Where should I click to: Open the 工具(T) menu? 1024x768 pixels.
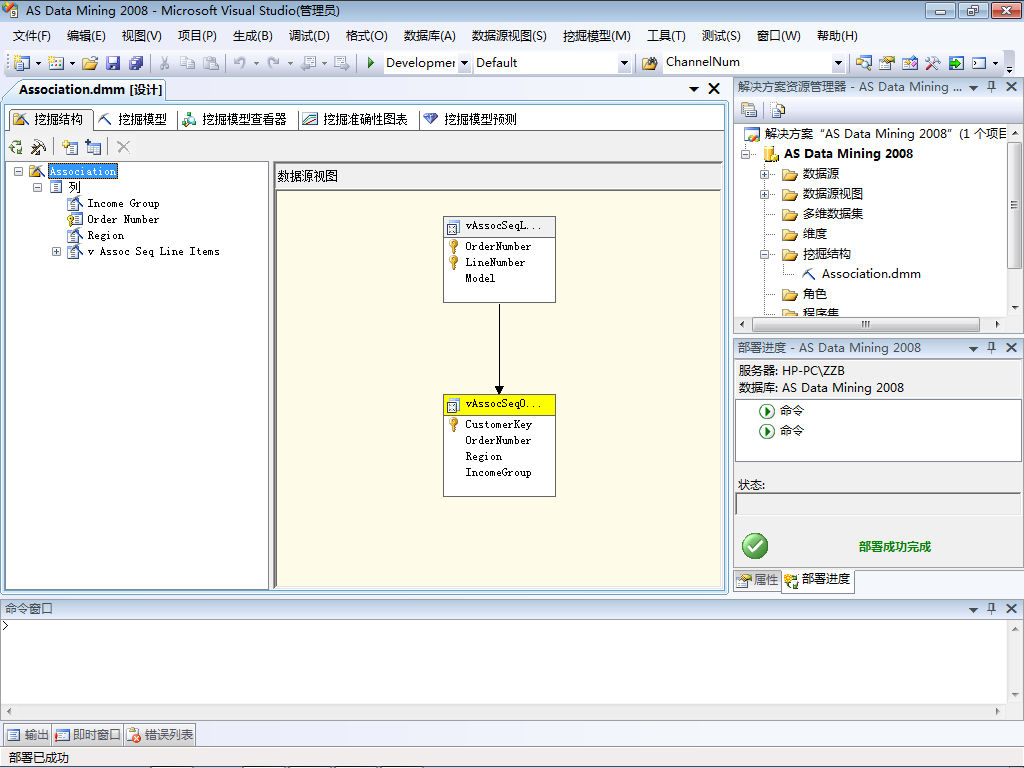(x=666, y=36)
